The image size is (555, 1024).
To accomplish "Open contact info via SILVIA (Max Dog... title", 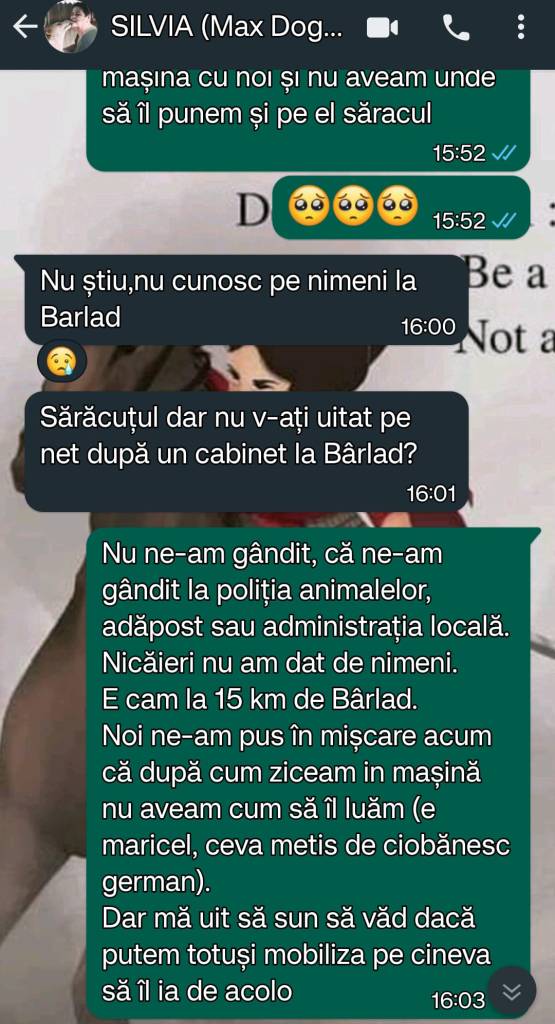I will [x=226, y=27].
